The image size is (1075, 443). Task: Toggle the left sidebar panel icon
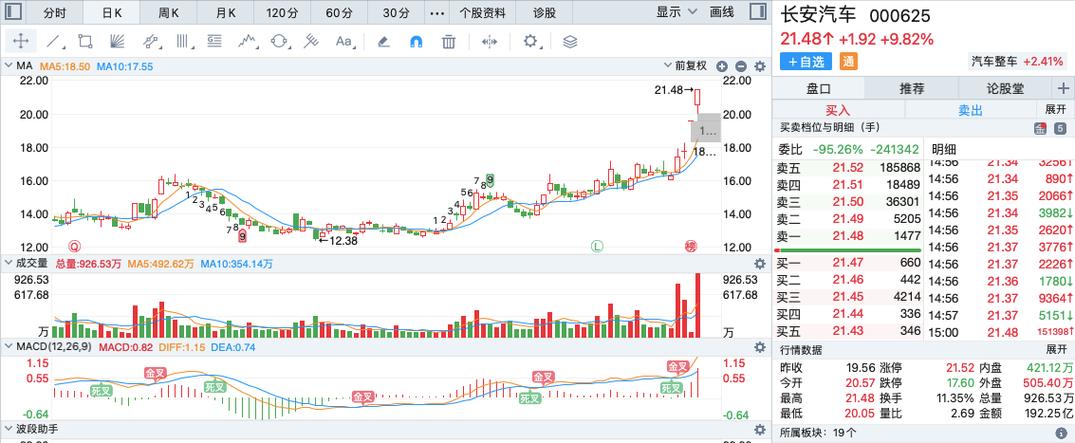point(14,12)
